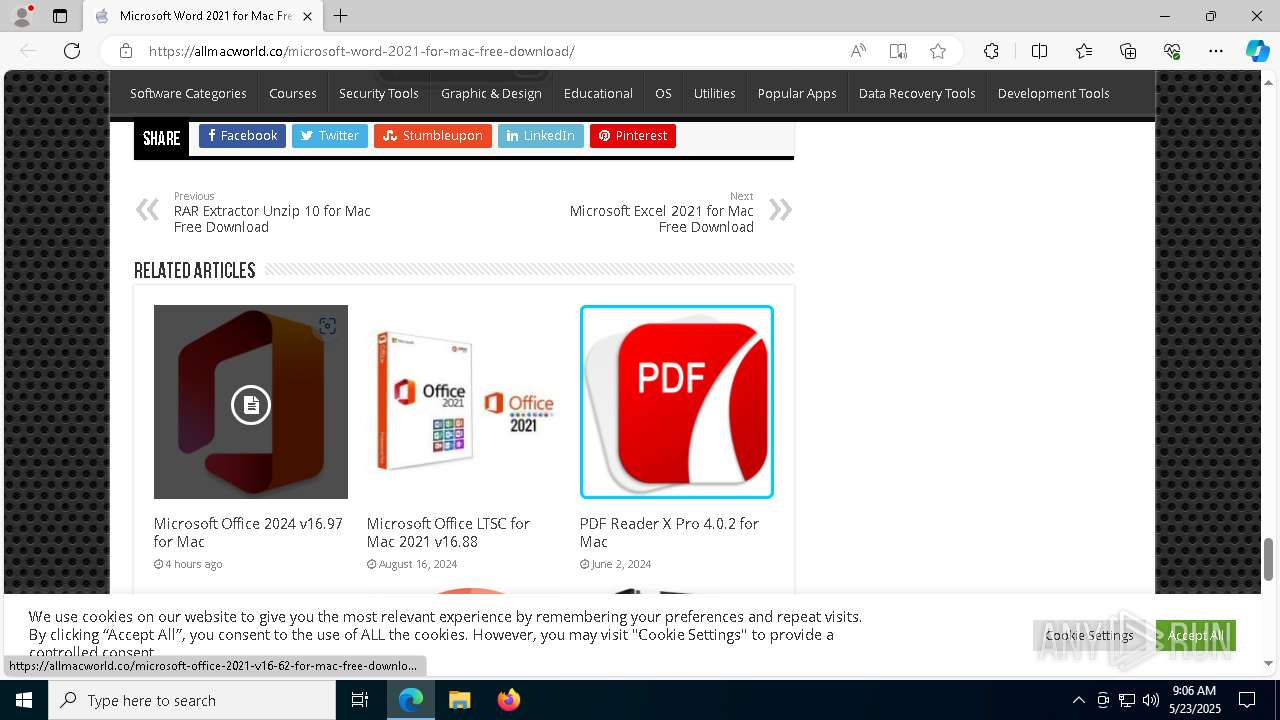Click next article double-arrow icon

point(780,209)
